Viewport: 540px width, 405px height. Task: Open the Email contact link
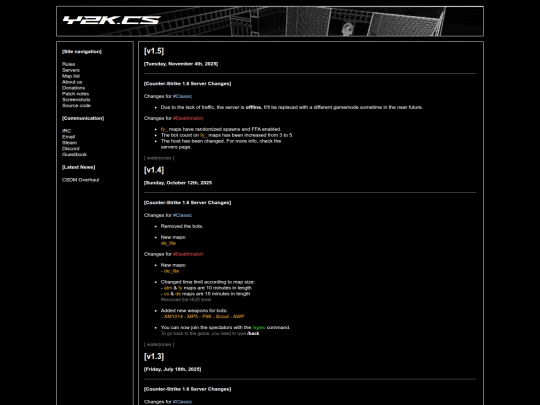[x=68, y=137]
